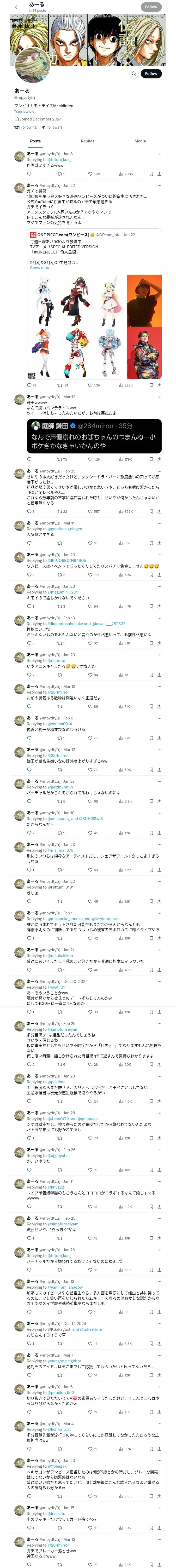View the 121 Following list
The image size is (176, 1568).
[x=26, y=127]
